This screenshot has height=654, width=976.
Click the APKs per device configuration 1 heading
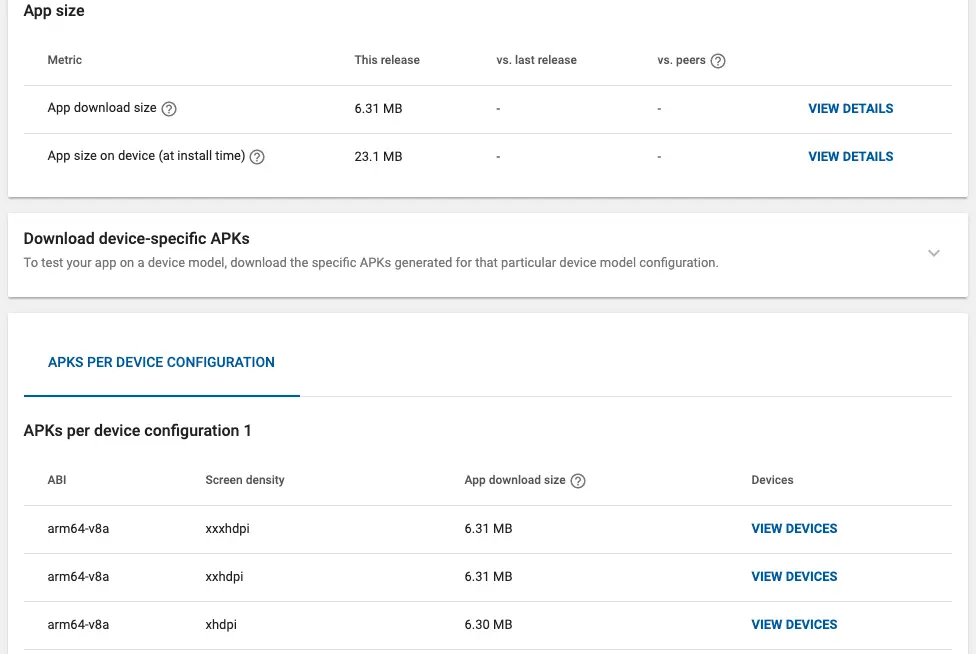point(138,431)
